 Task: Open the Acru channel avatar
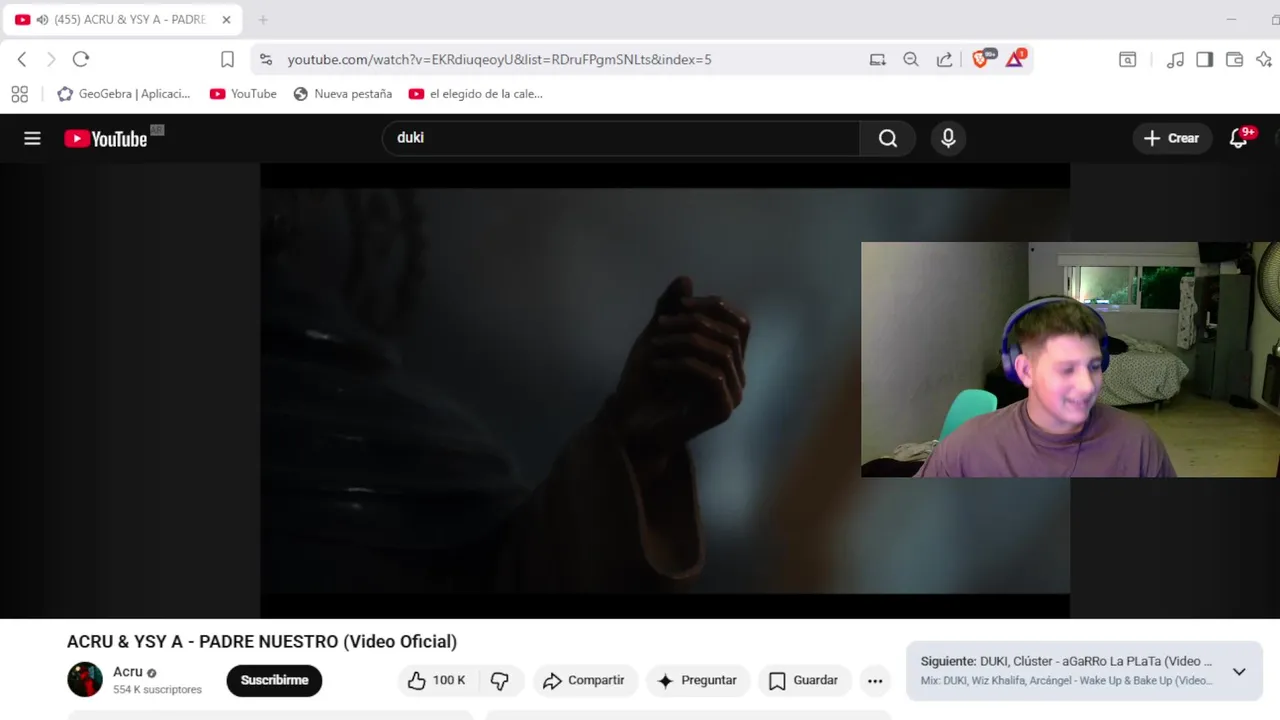click(85, 680)
